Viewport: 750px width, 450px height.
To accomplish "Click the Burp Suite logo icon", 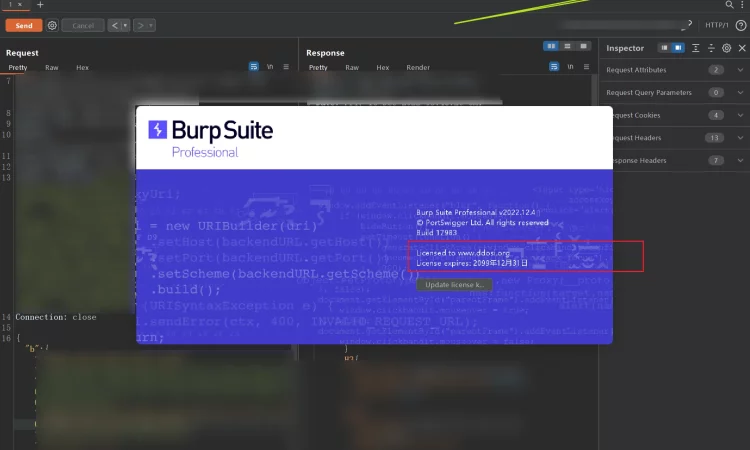I will pos(157,130).
